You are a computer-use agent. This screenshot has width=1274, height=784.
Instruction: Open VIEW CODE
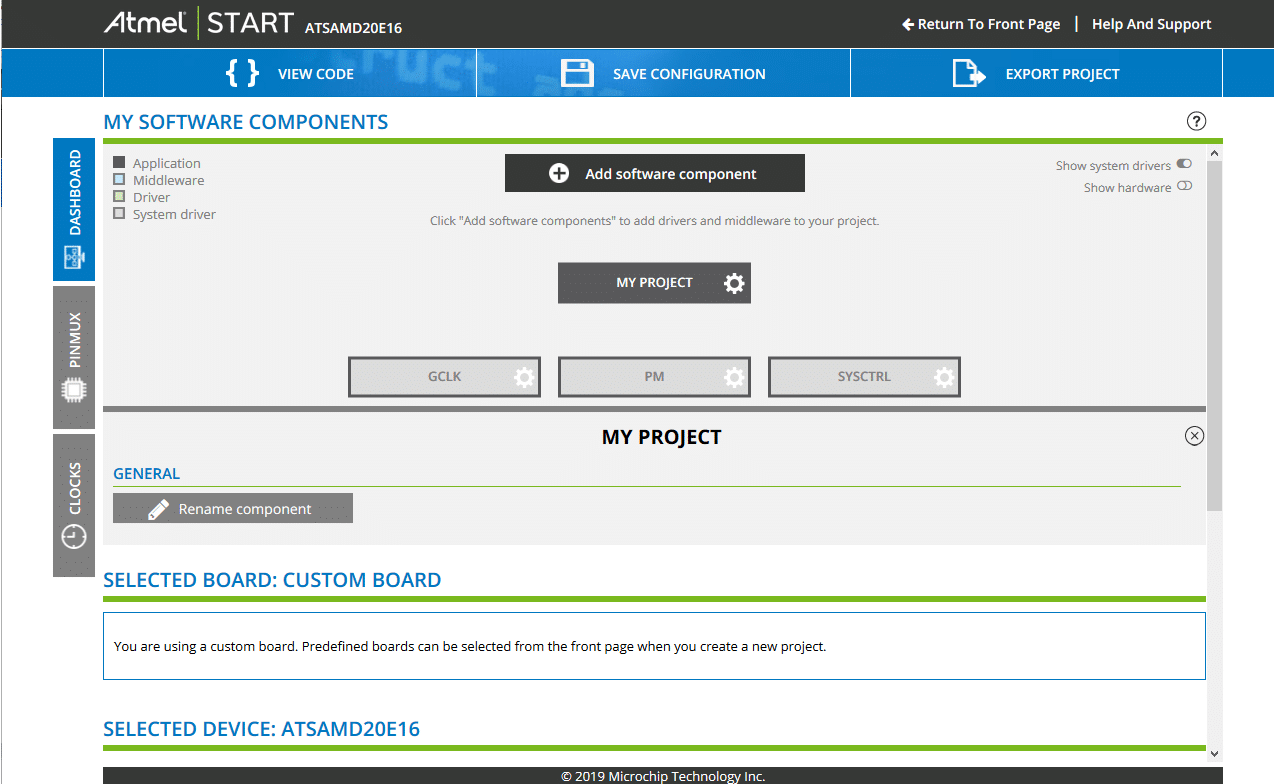(x=290, y=74)
